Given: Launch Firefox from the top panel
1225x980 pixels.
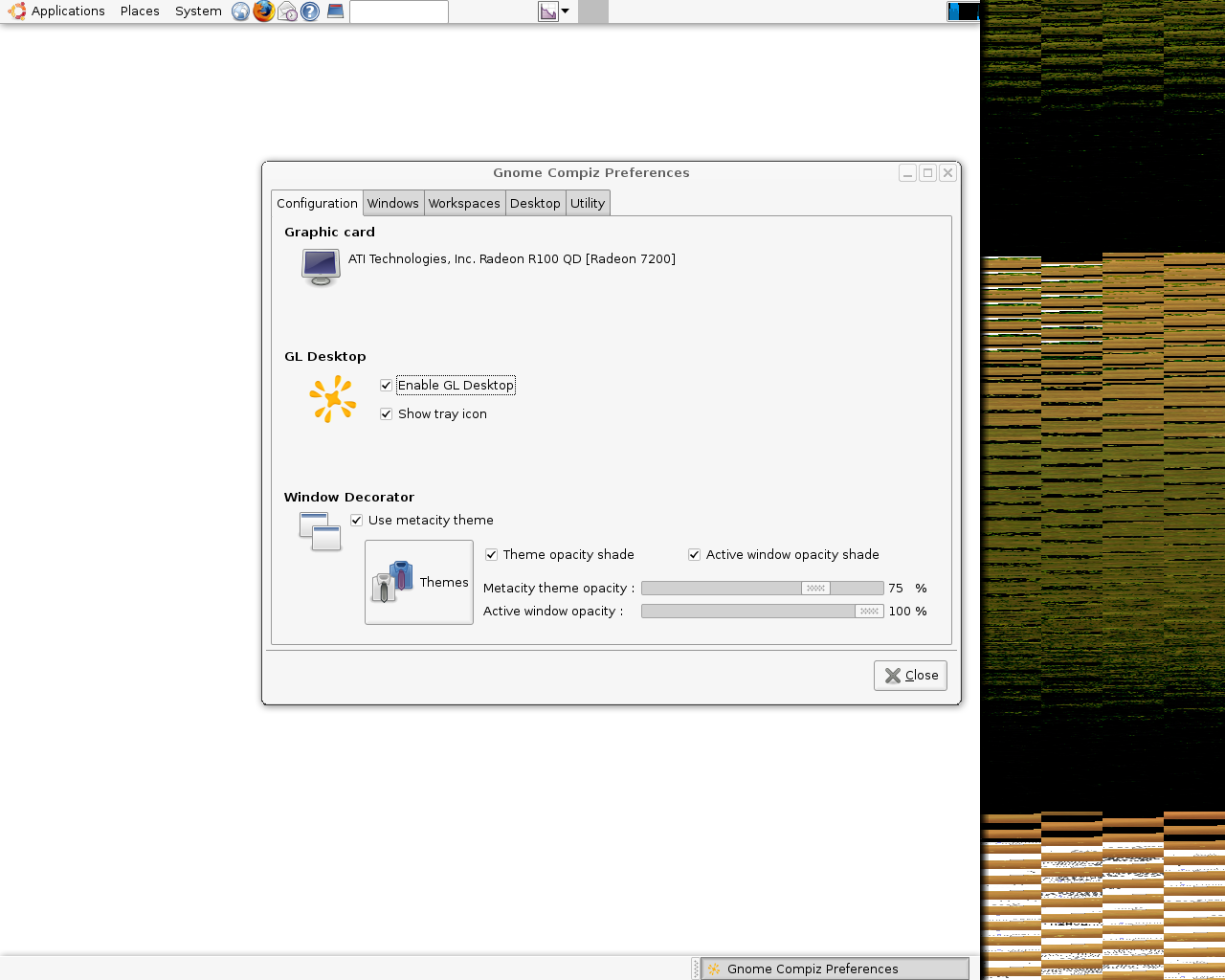Looking at the screenshot, I should 263,11.
